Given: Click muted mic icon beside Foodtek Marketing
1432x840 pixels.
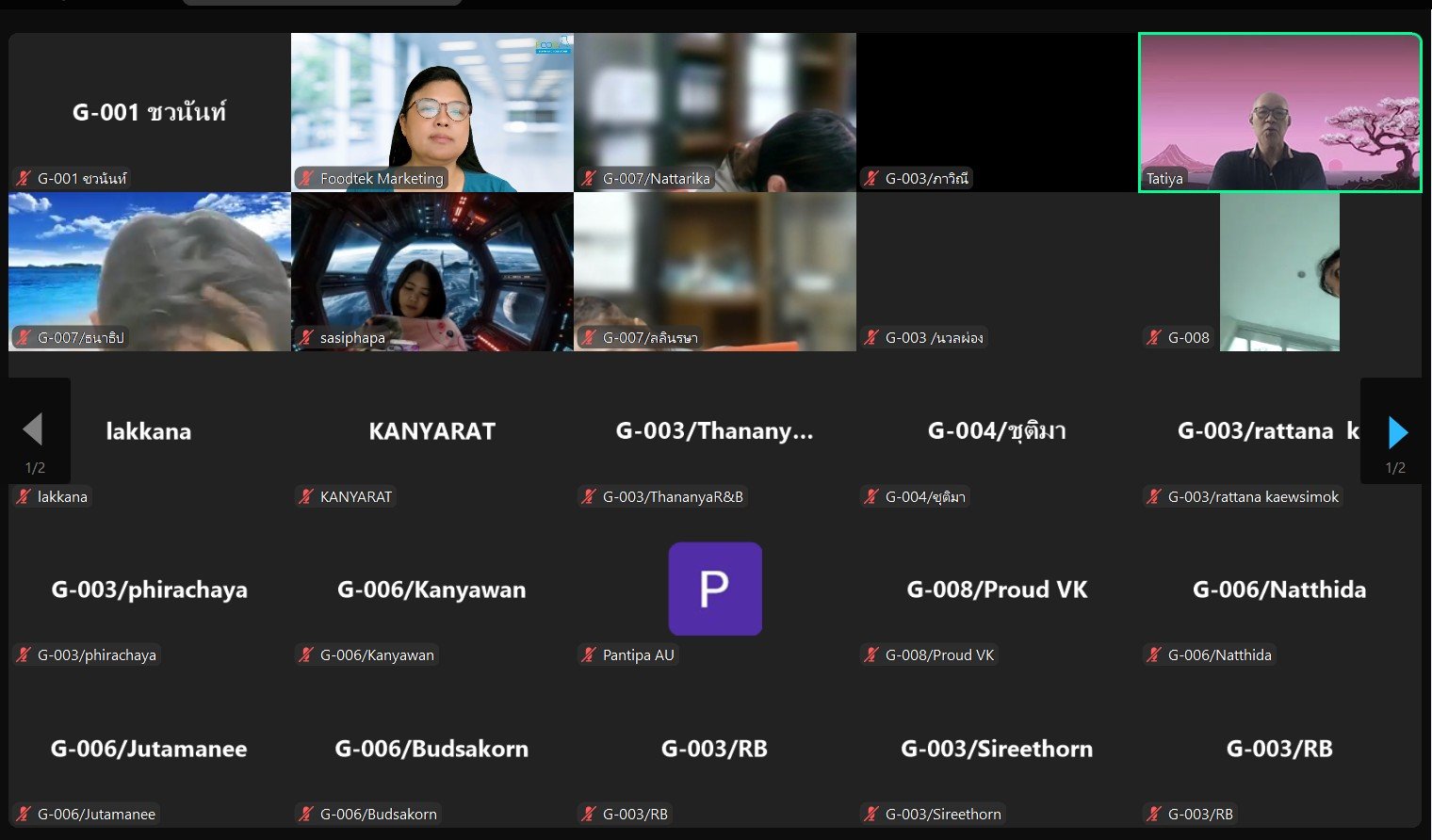Looking at the screenshot, I should click(306, 178).
